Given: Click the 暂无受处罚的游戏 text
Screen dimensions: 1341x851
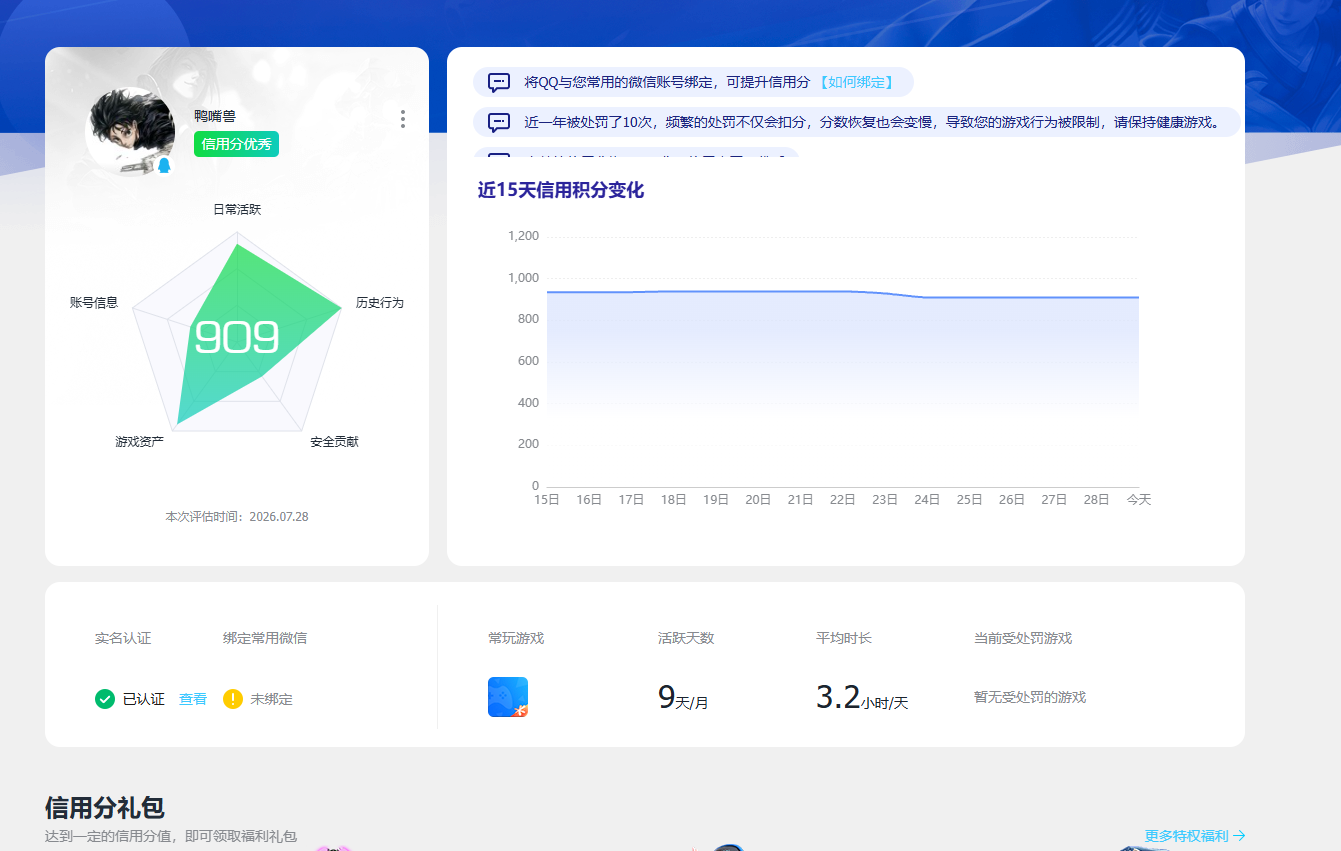Looking at the screenshot, I should coord(1030,697).
